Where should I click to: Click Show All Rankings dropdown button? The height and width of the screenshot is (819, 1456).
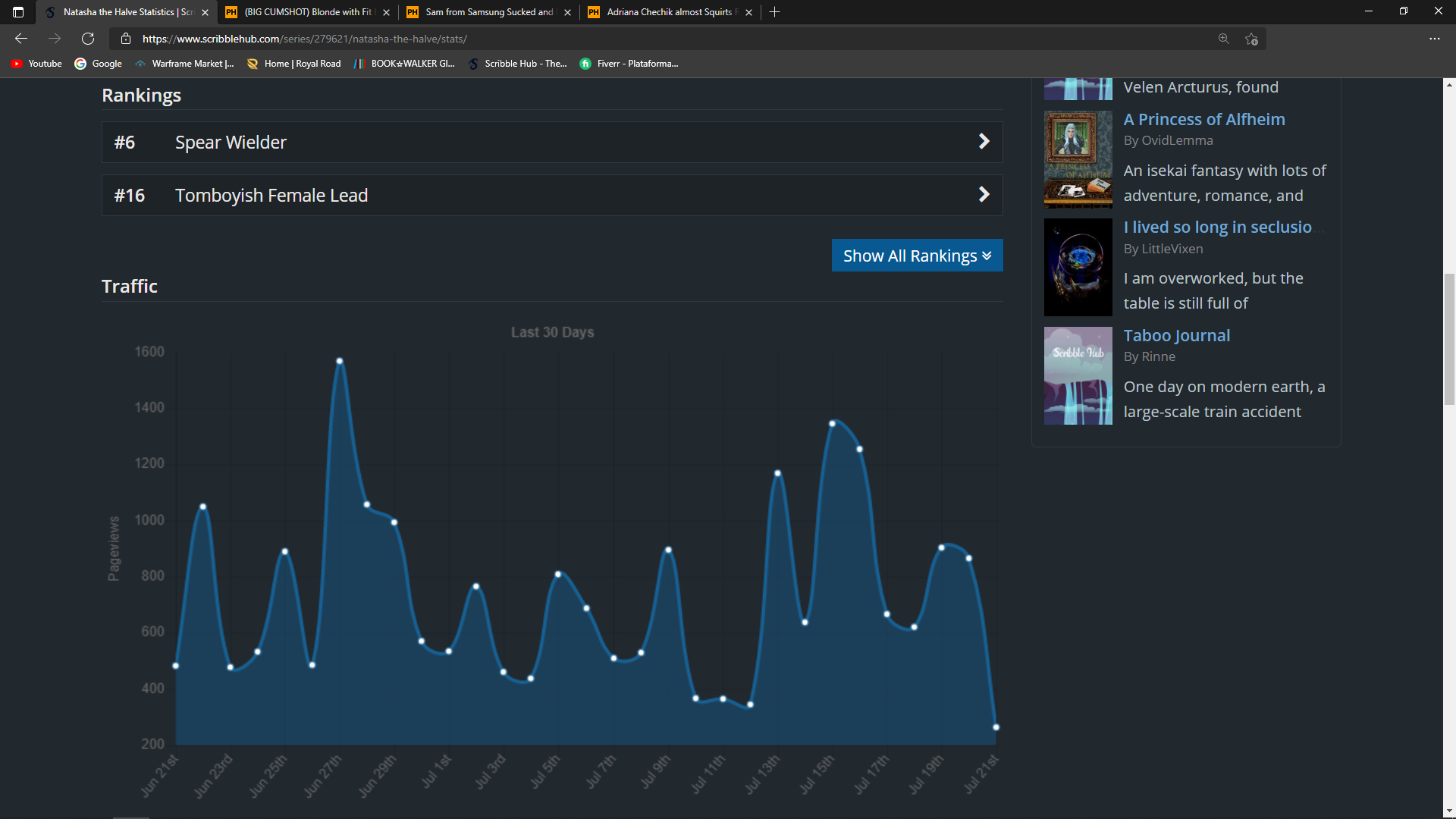click(917, 256)
